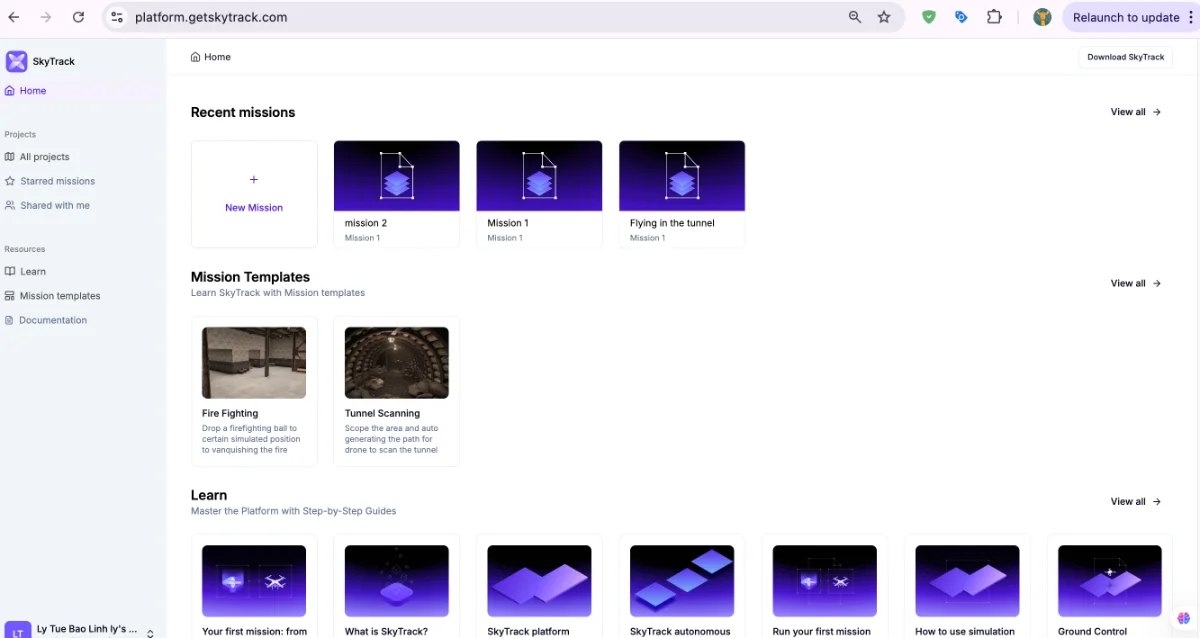Click the browser Forward arrow
The width and height of the screenshot is (1200, 638).
pyautogui.click(x=46, y=17)
